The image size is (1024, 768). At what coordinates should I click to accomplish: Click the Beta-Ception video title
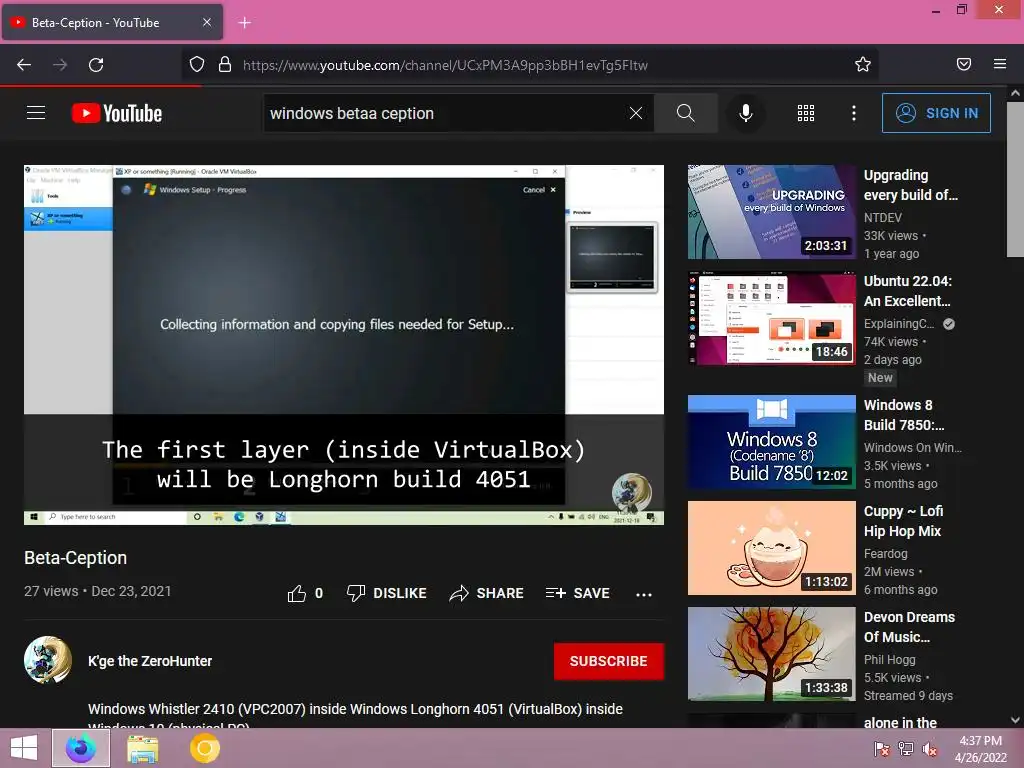[x=76, y=558]
